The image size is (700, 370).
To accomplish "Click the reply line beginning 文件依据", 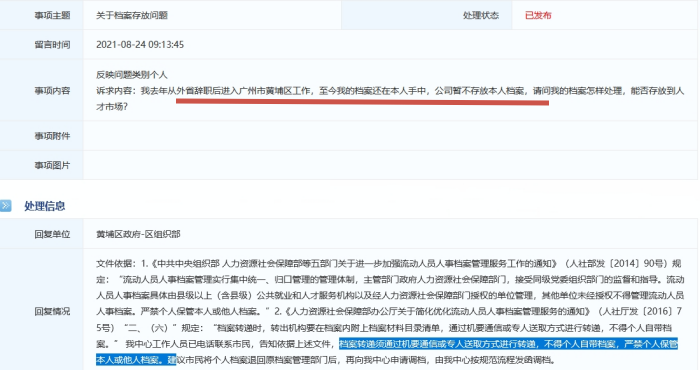I will point(389,263).
